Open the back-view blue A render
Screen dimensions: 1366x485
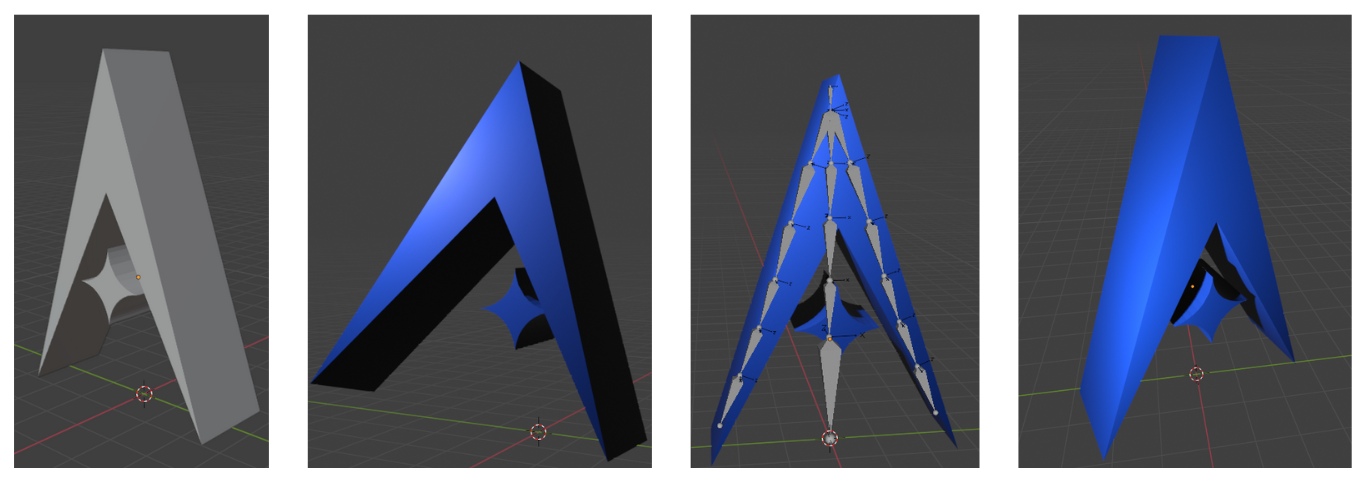(1185, 241)
